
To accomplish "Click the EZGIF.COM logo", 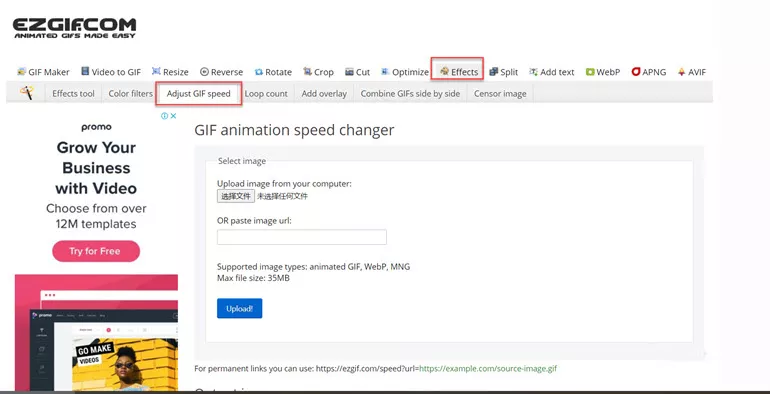I will pyautogui.click(x=74, y=28).
